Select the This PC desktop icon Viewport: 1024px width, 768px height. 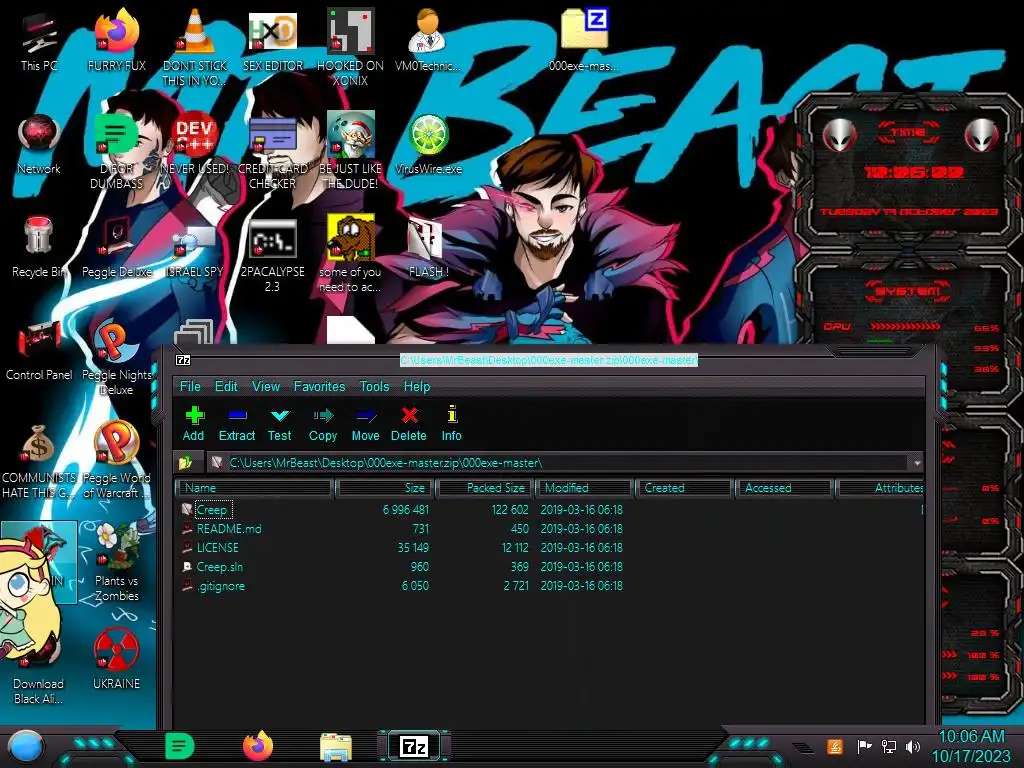[x=39, y=42]
